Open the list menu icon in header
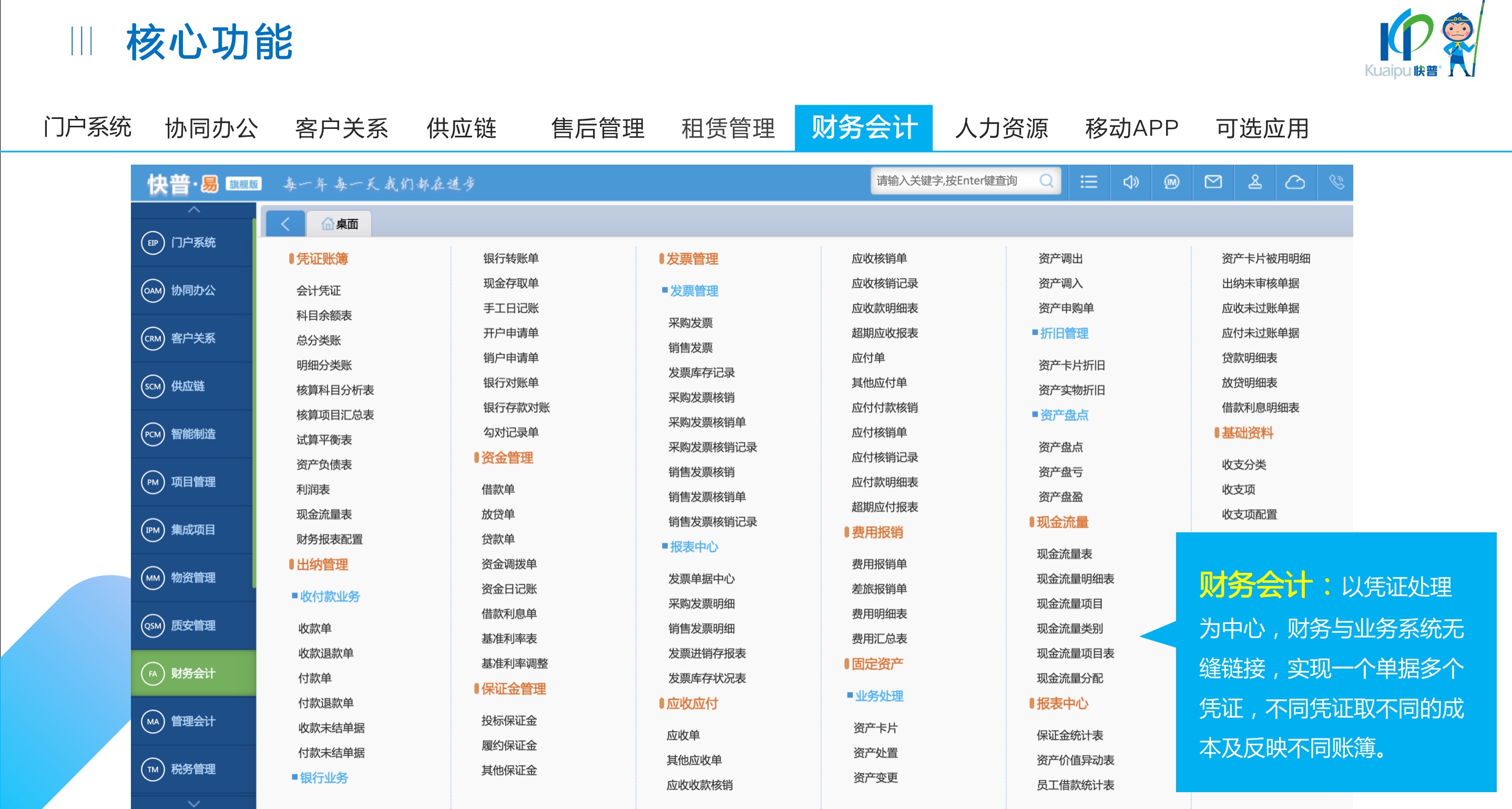 tap(1088, 182)
